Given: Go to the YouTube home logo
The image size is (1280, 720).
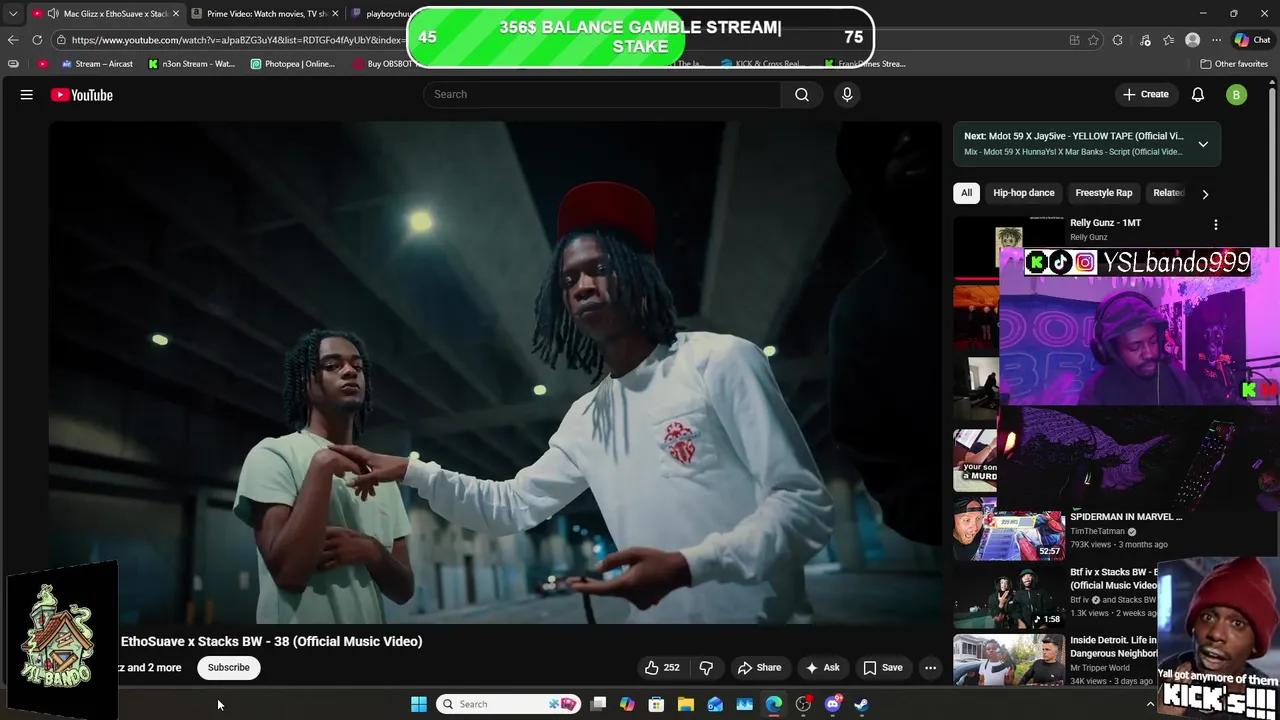Looking at the screenshot, I should coord(82,95).
